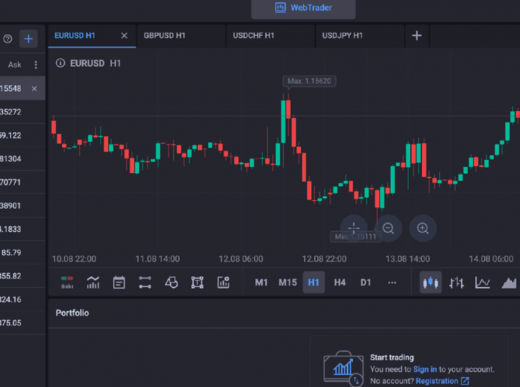520x387 pixels.
Task: Open the trade levels toolbar icon
Action: coord(67,283)
